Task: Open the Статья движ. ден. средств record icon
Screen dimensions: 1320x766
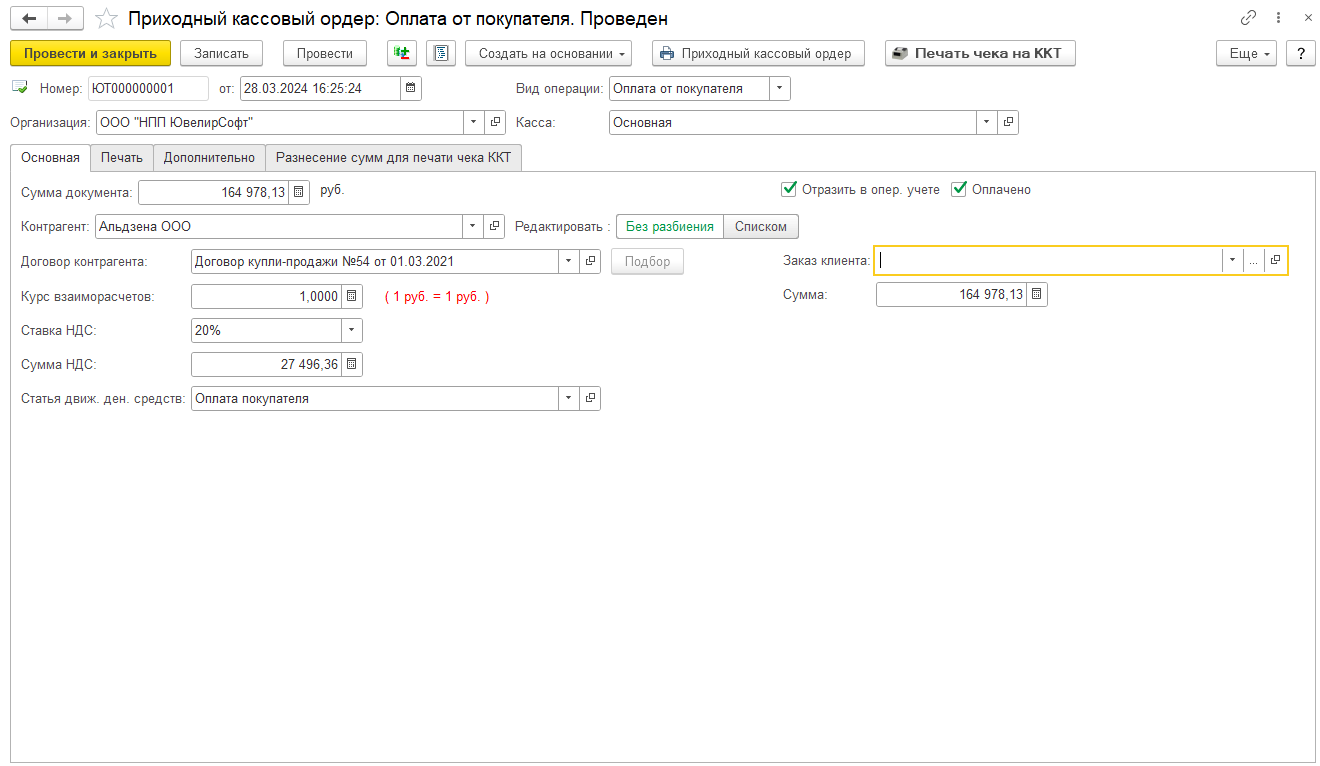Action: click(x=590, y=398)
